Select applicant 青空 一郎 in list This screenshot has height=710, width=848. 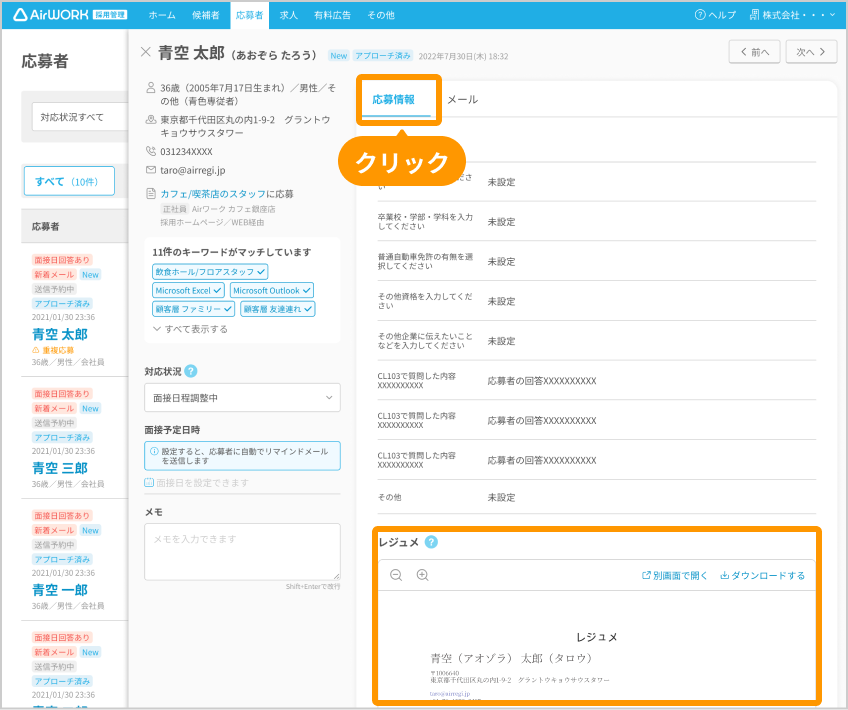tap(60, 590)
